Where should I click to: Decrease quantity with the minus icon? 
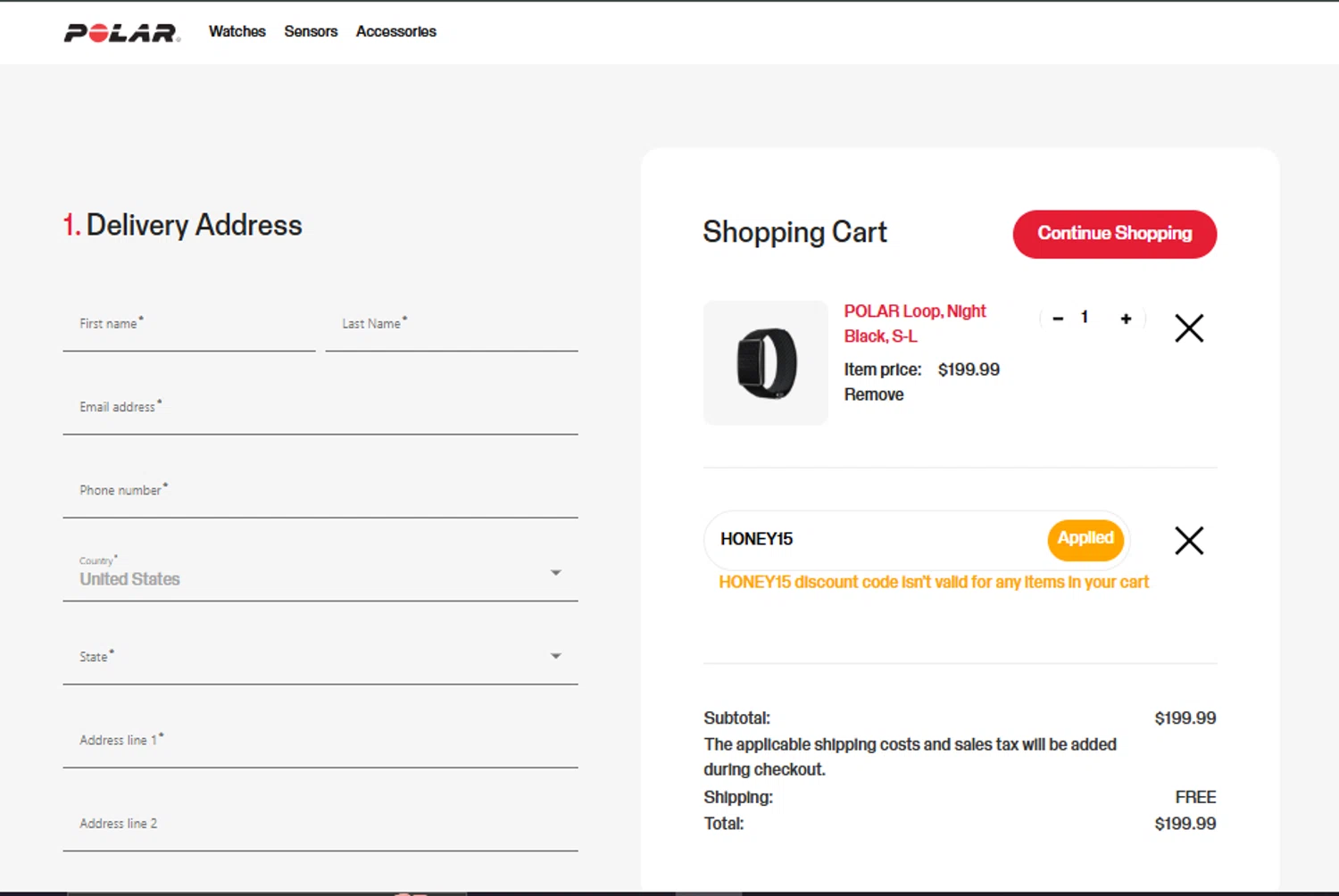click(1058, 318)
